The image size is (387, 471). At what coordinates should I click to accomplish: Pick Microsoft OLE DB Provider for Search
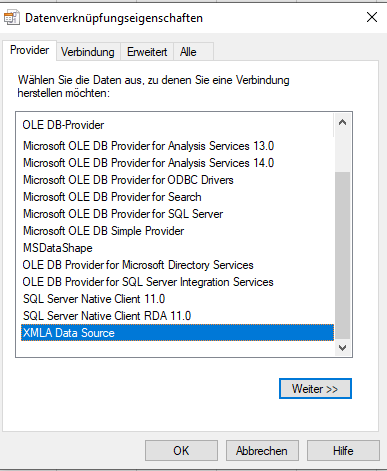pyautogui.click(x=112, y=197)
